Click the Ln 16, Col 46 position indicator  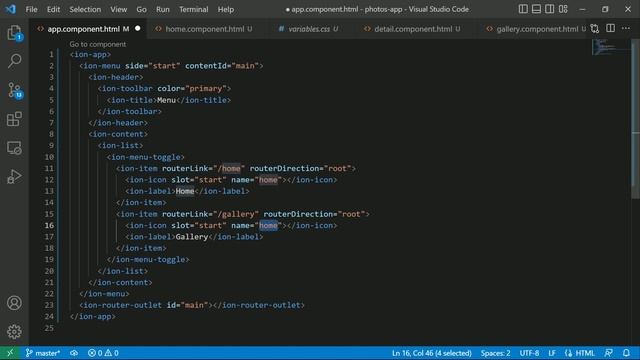431,353
